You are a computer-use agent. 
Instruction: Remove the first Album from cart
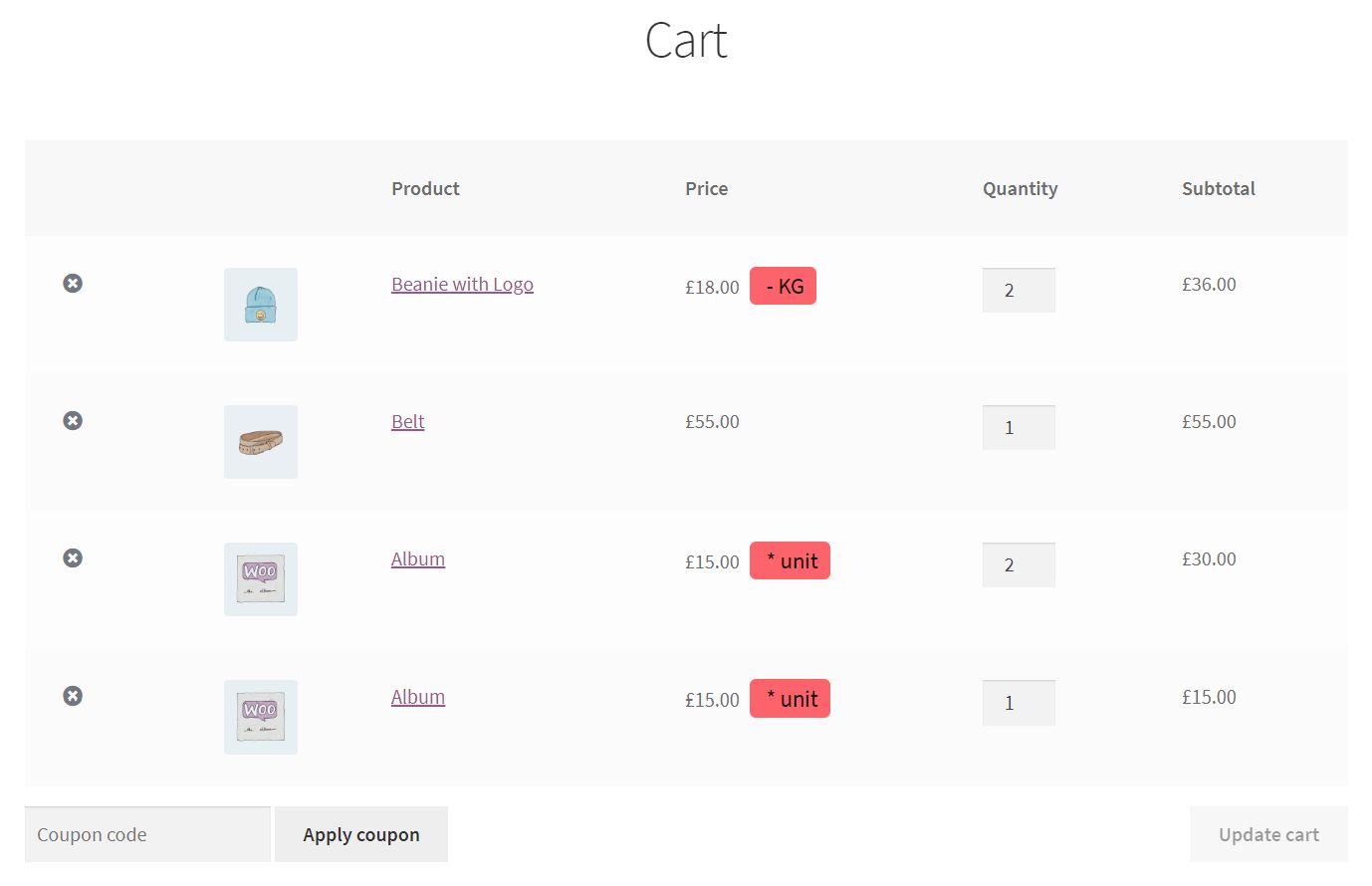(x=73, y=558)
